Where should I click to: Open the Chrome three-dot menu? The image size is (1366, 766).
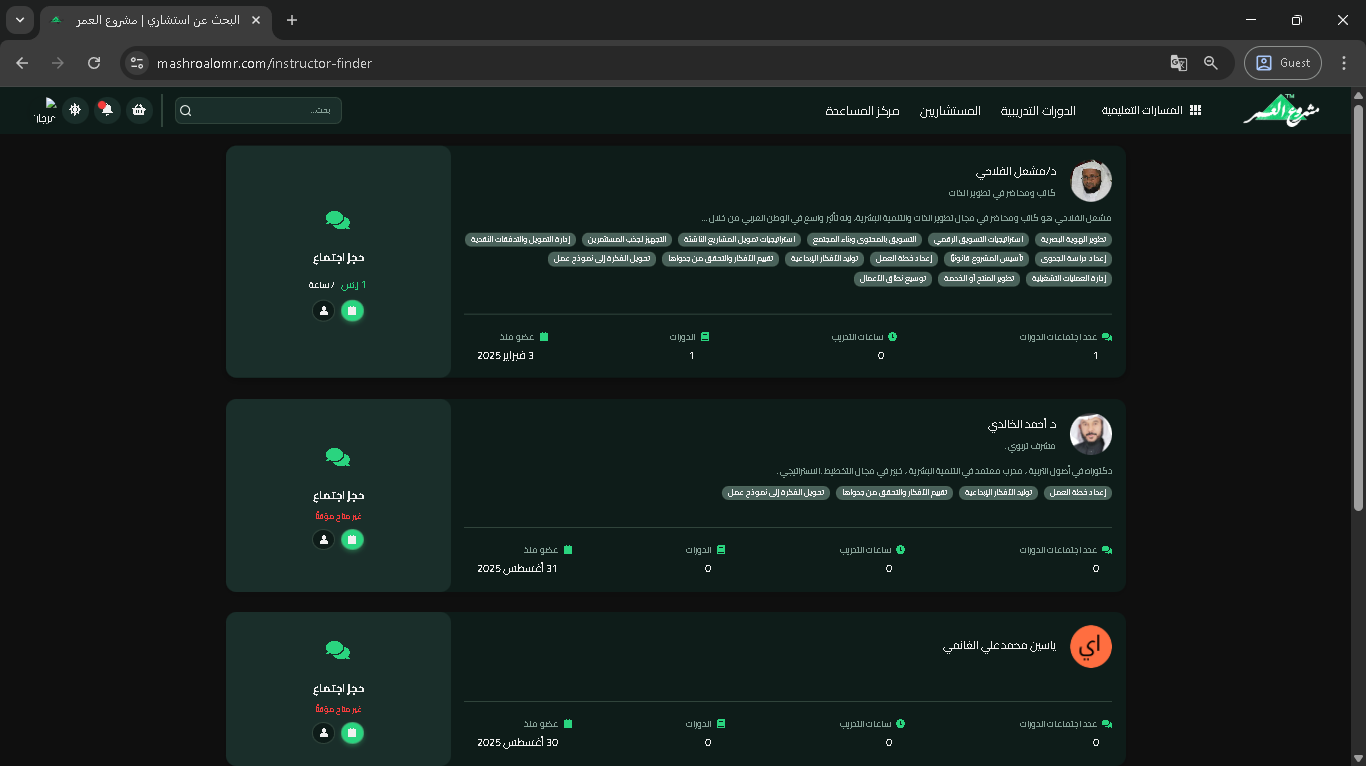click(1344, 63)
